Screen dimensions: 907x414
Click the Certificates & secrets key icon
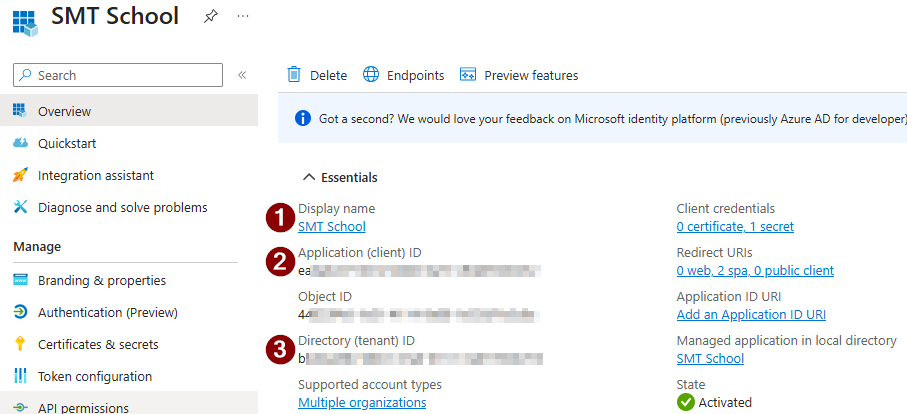point(20,344)
